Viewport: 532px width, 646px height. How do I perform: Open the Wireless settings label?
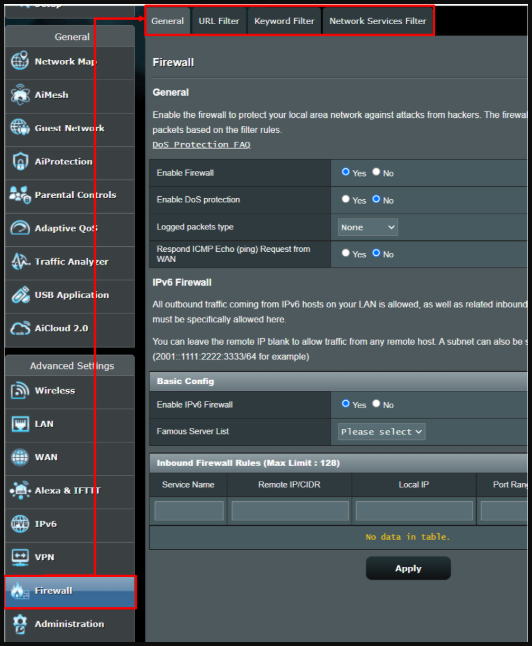[55, 391]
